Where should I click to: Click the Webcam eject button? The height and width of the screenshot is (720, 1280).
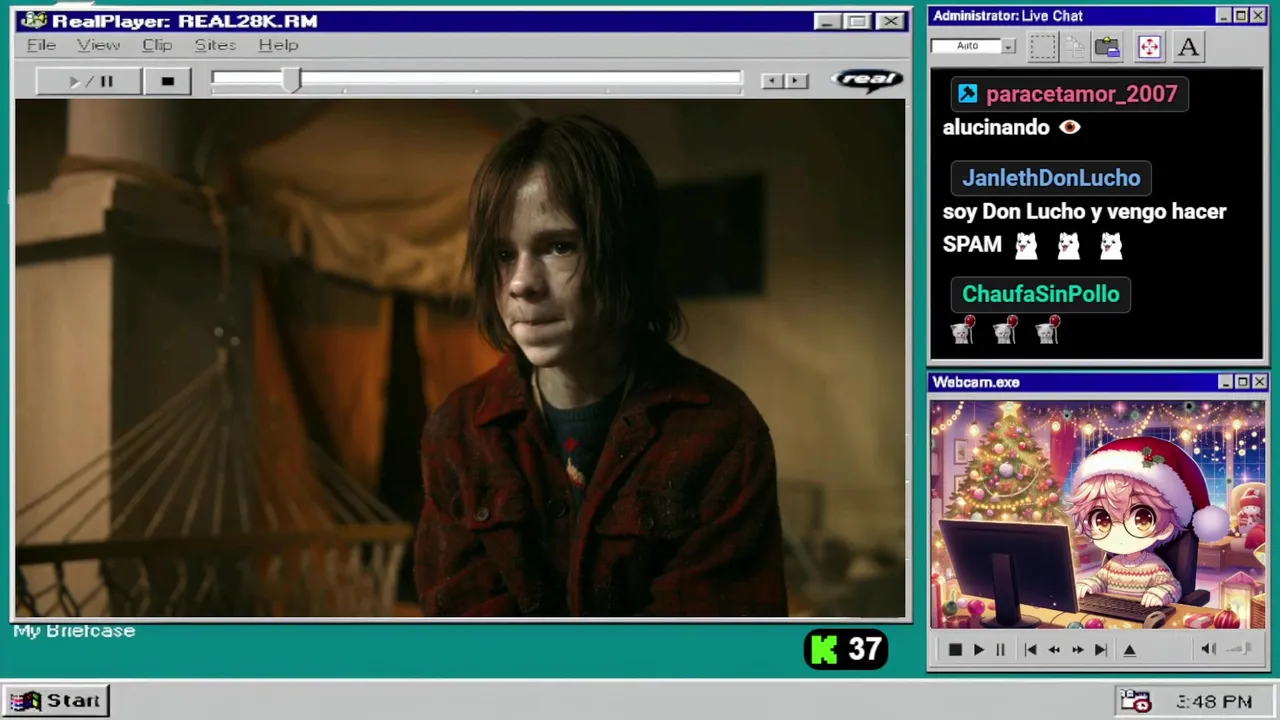pos(1130,650)
